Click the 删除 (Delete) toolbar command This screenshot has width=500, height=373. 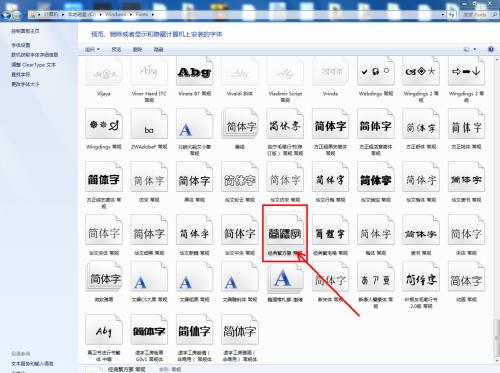tap(137, 49)
